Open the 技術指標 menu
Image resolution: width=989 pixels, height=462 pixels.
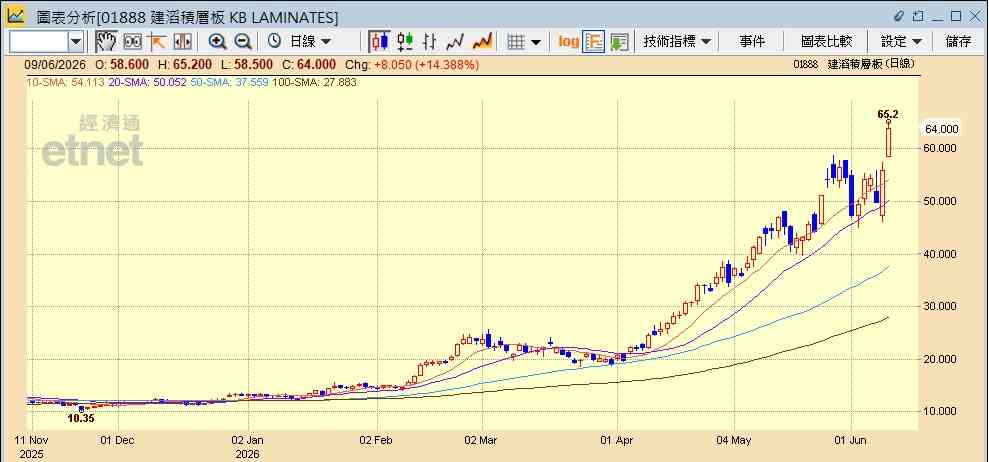point(676,42)
